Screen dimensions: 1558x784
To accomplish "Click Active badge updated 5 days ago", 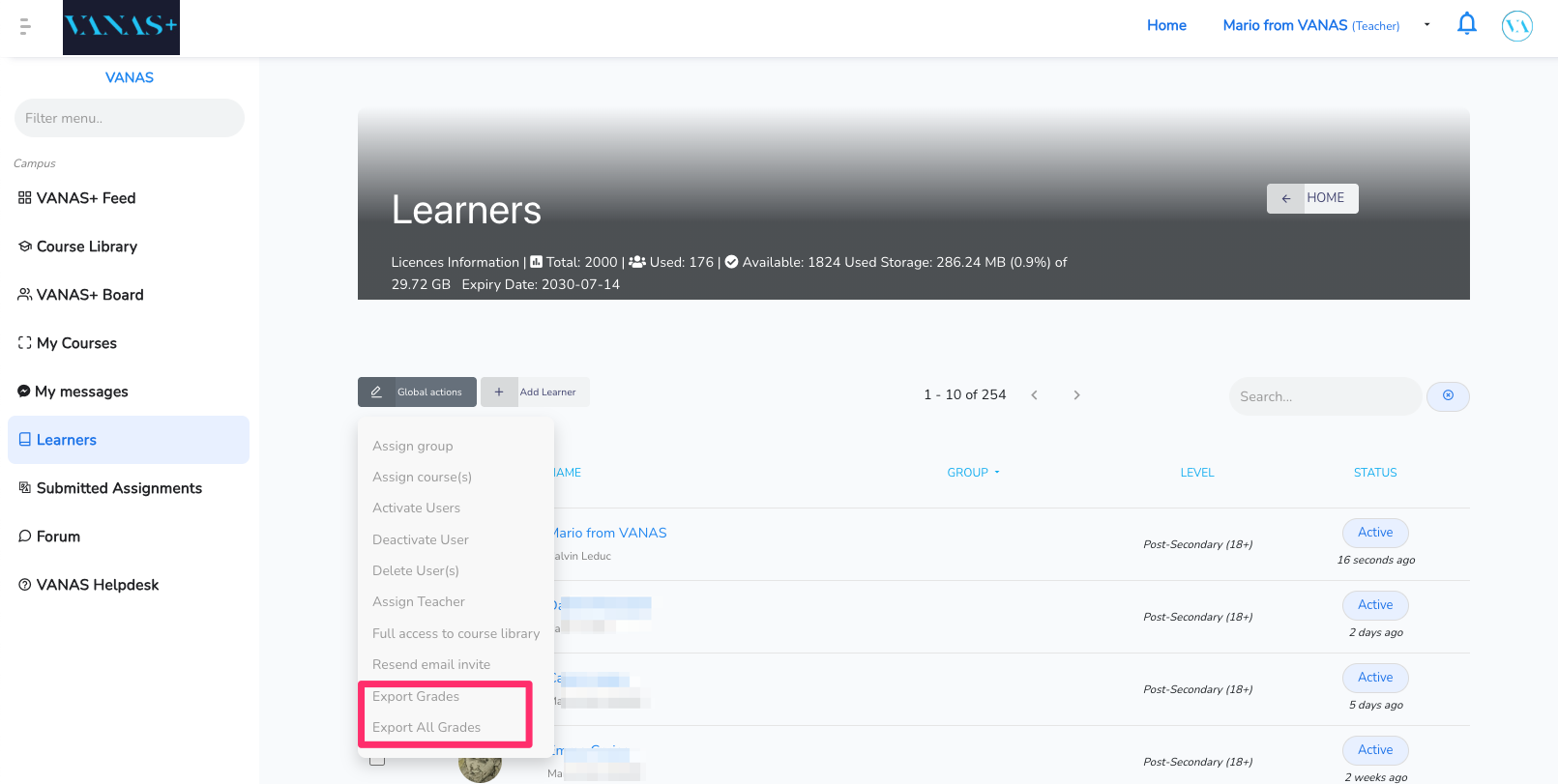I will pos(1375,678).
